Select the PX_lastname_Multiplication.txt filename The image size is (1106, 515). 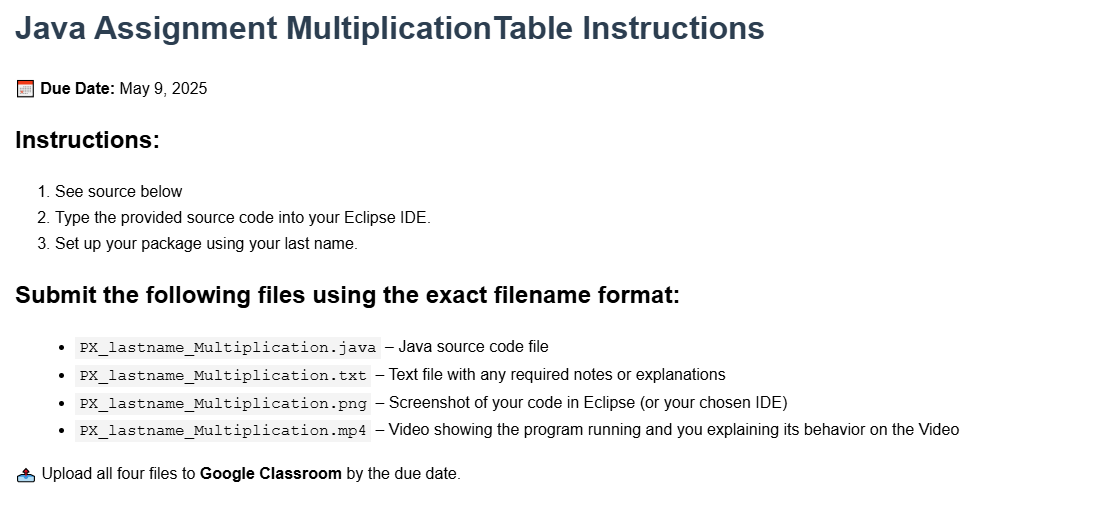point(223,375)
